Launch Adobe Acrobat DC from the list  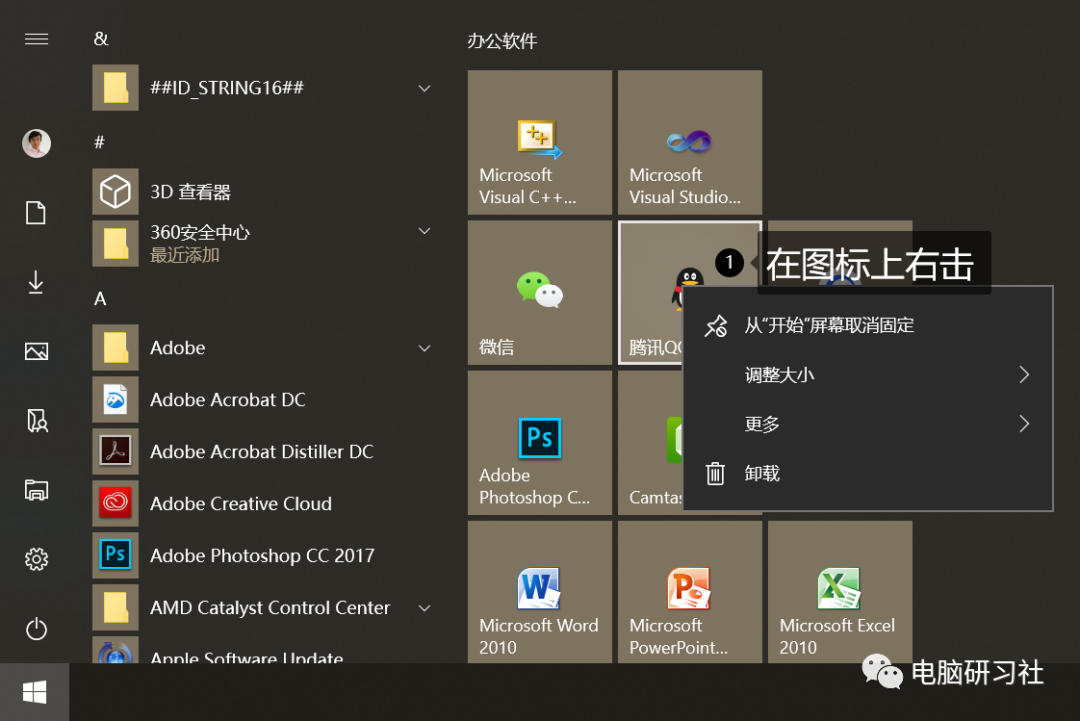(265, 399)
